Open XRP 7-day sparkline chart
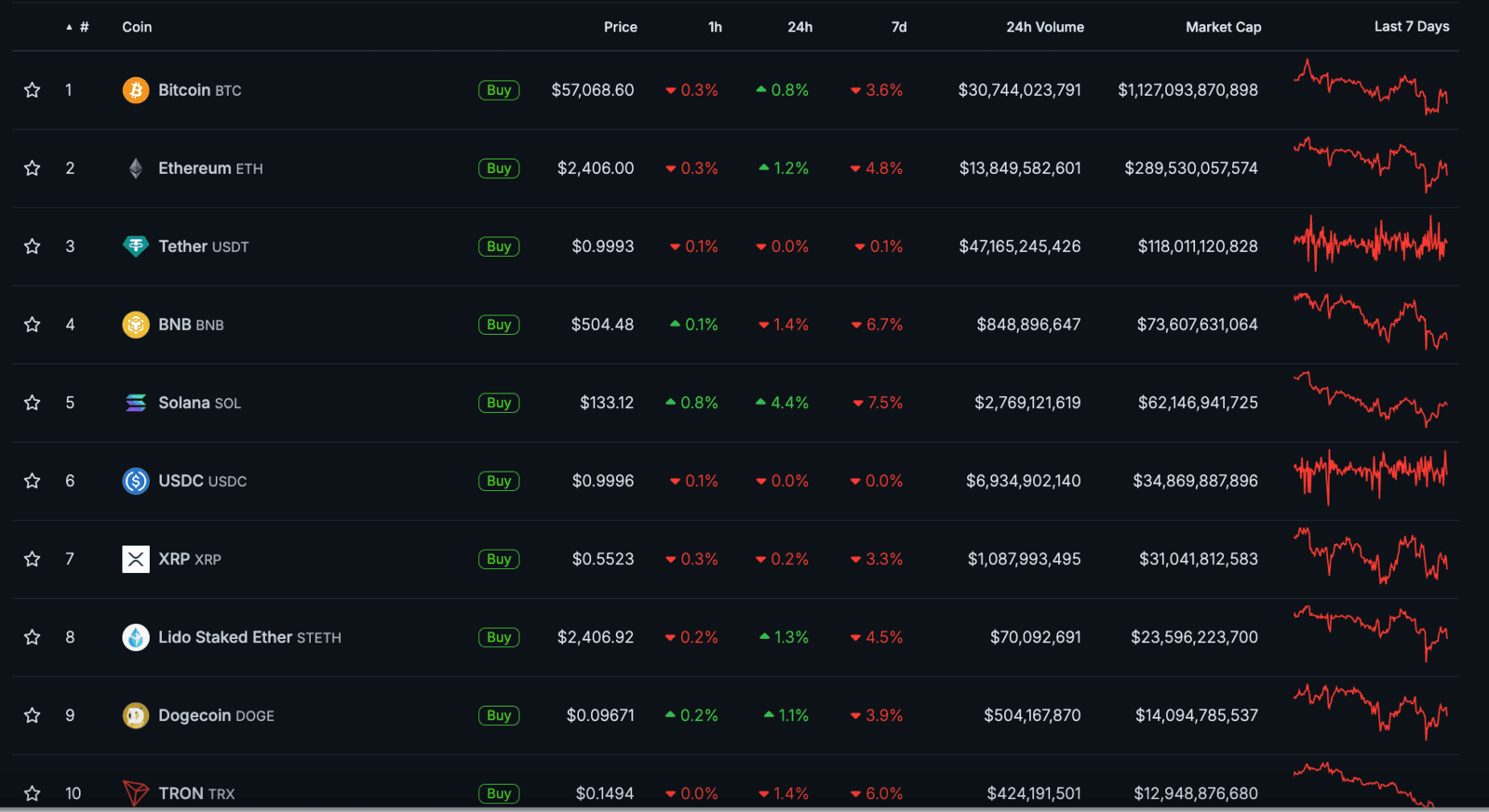The width and height of the screenshot is (1489, 812). tap(1371, 556)
